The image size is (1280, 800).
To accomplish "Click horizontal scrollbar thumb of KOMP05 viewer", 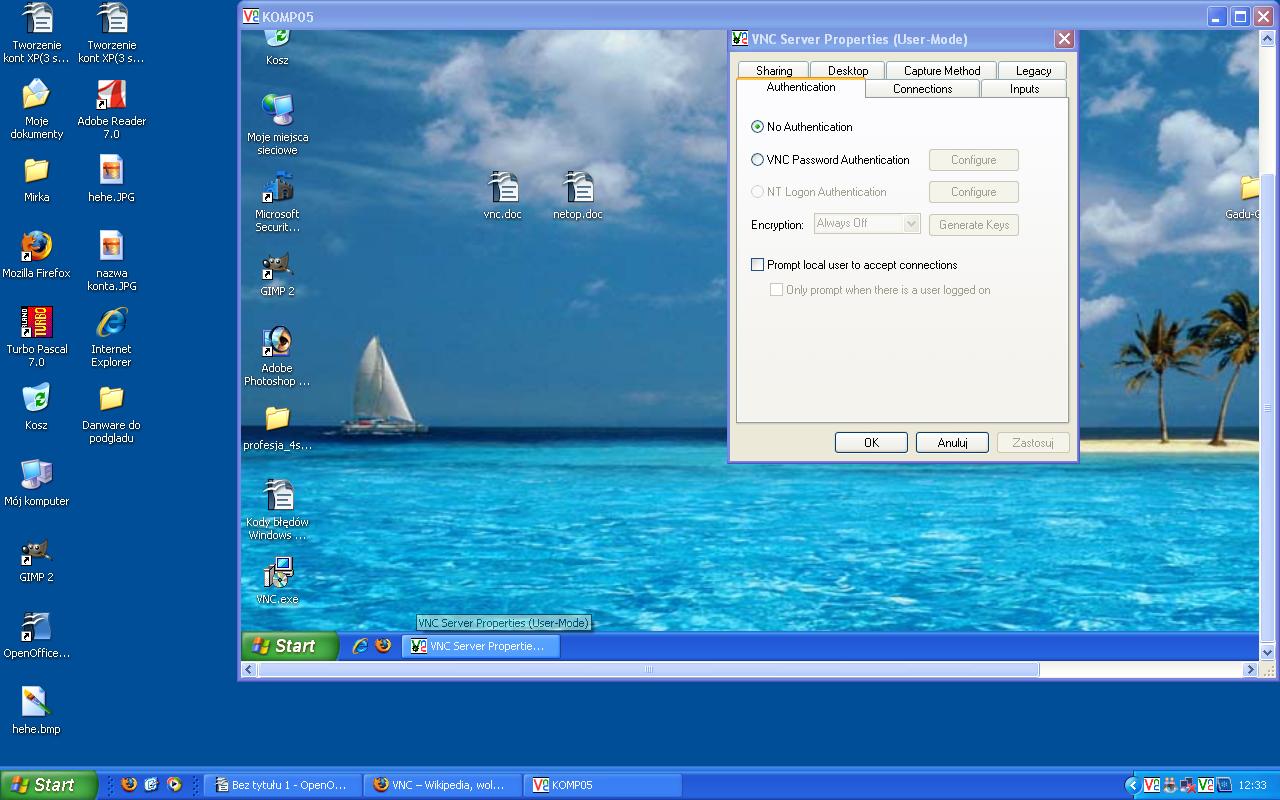I will 649,670.
